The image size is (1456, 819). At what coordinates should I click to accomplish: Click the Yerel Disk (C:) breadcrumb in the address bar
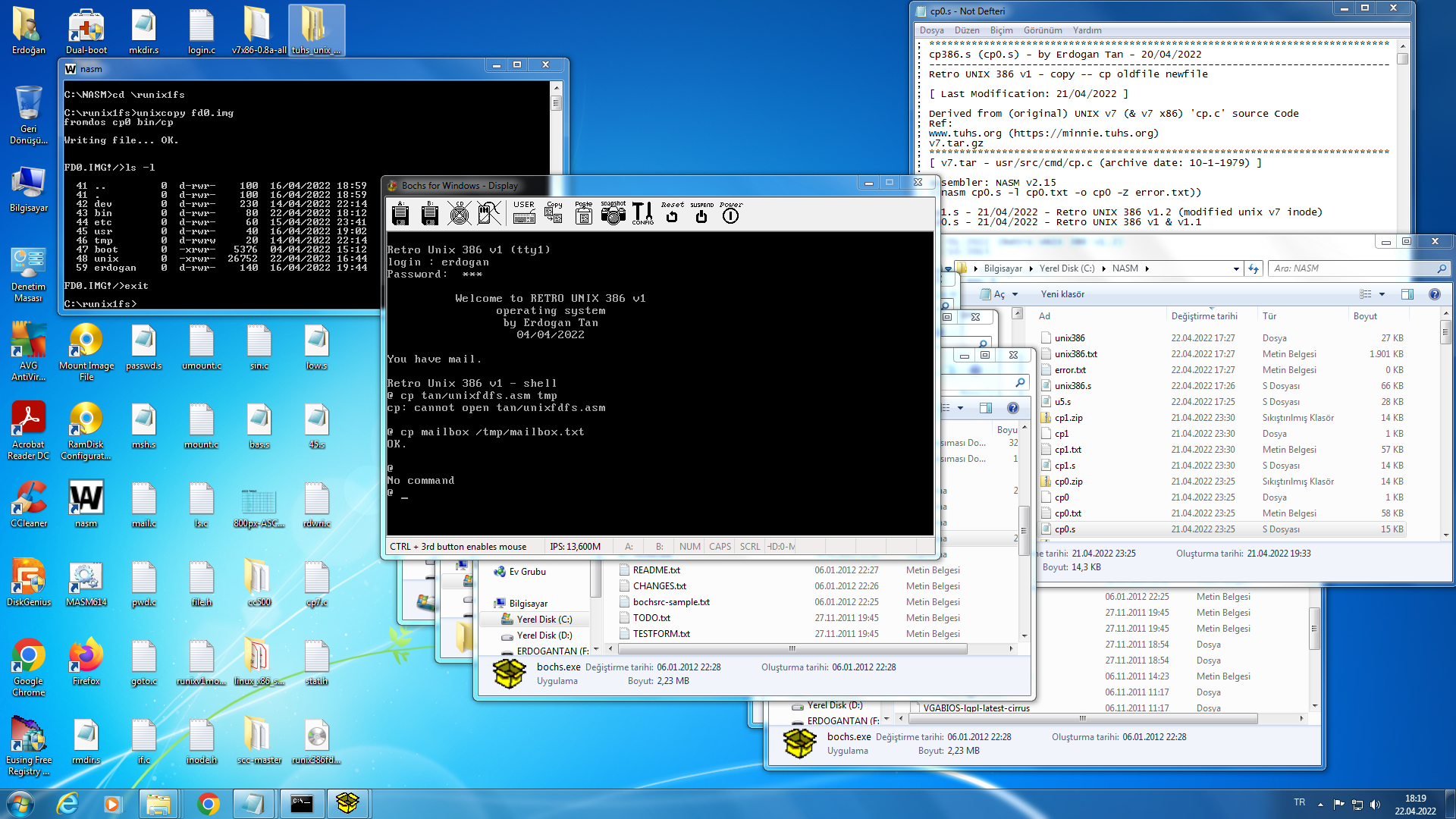coord(1067,268)
